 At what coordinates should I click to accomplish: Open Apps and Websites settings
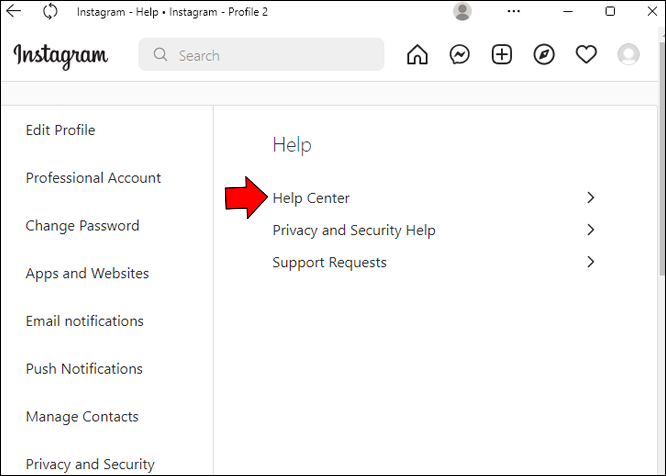pos(87,273)
